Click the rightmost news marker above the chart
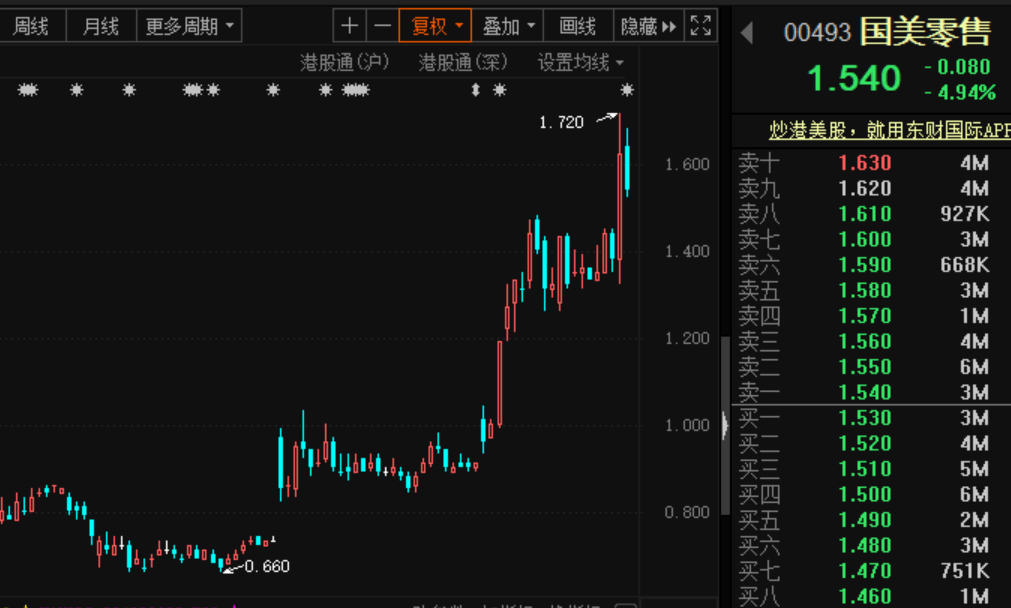Image resolution: width=1011 pixels, height=608 pixels. point(627,91)
